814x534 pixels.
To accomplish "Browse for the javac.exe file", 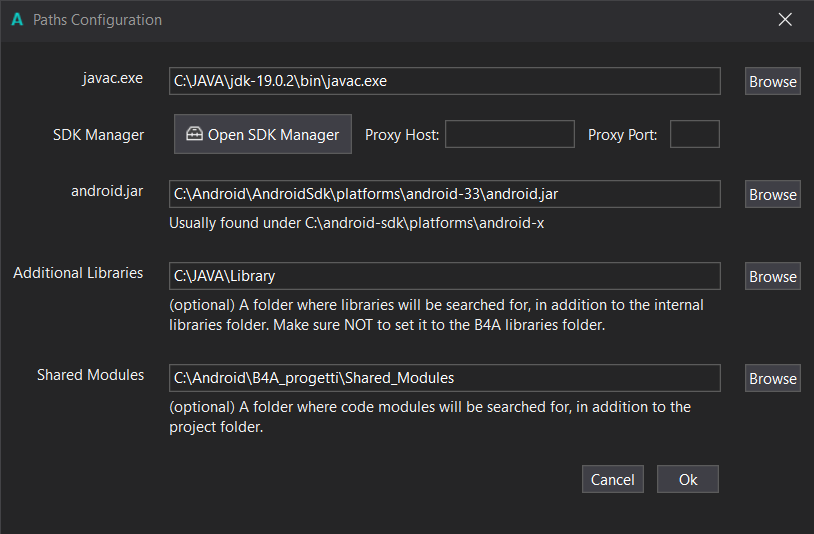I will (772, 82).
